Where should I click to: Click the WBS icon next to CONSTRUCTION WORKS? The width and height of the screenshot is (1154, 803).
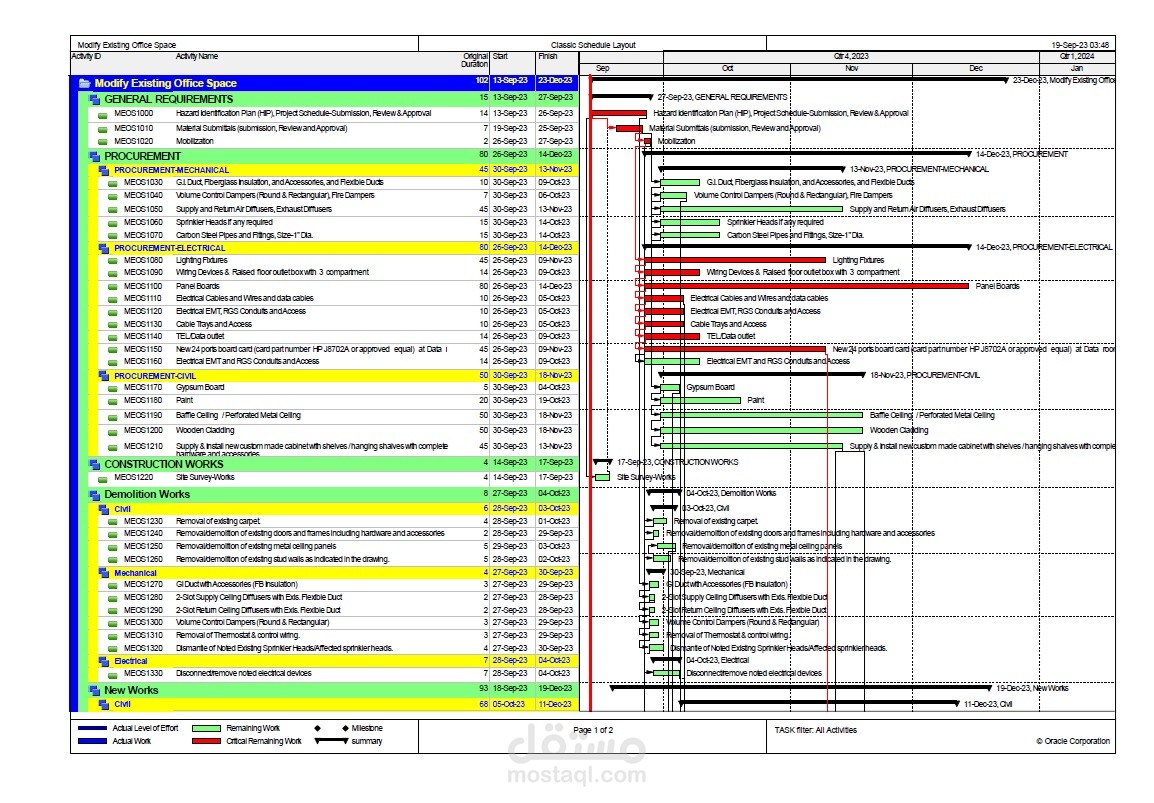click(x=95, y=464)
